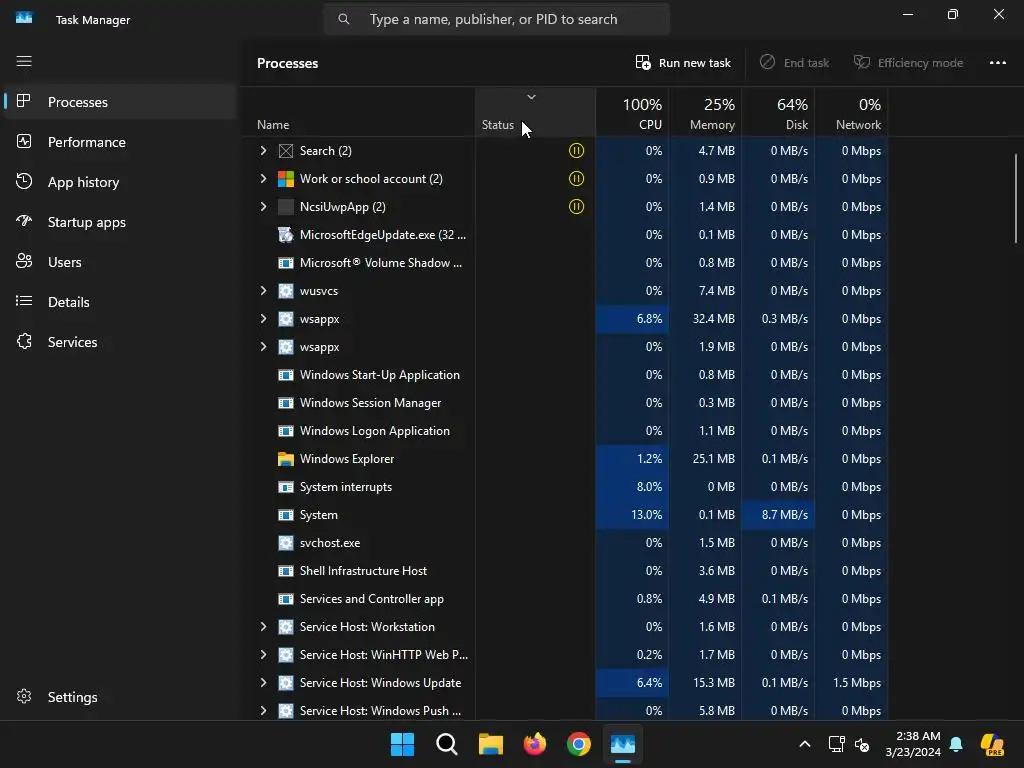
Task: Click Task Manager taskbar icon
Action: (622, 744)
